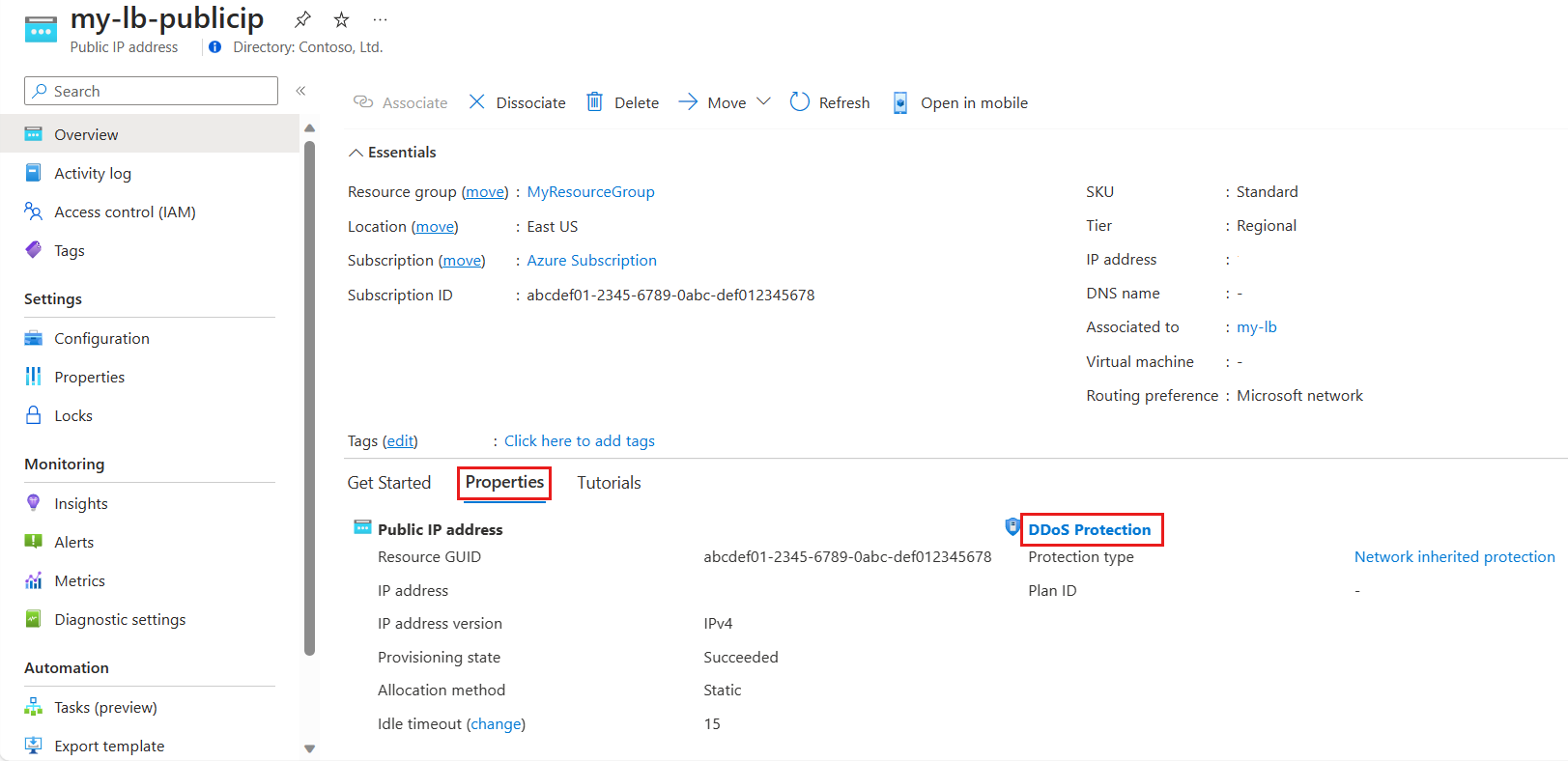The width and height of the screenshot is (1568, 761).
Task: Click the Properties bars icon in sidebar
Action: pos(34,377)
